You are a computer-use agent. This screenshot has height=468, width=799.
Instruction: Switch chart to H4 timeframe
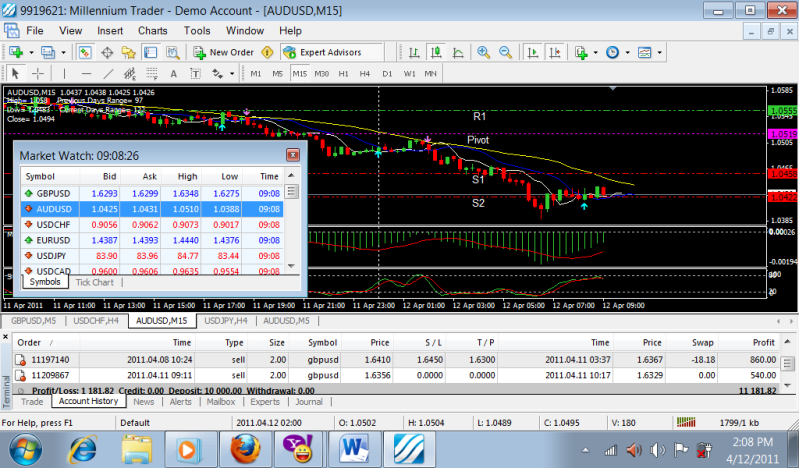pos(365,74)
